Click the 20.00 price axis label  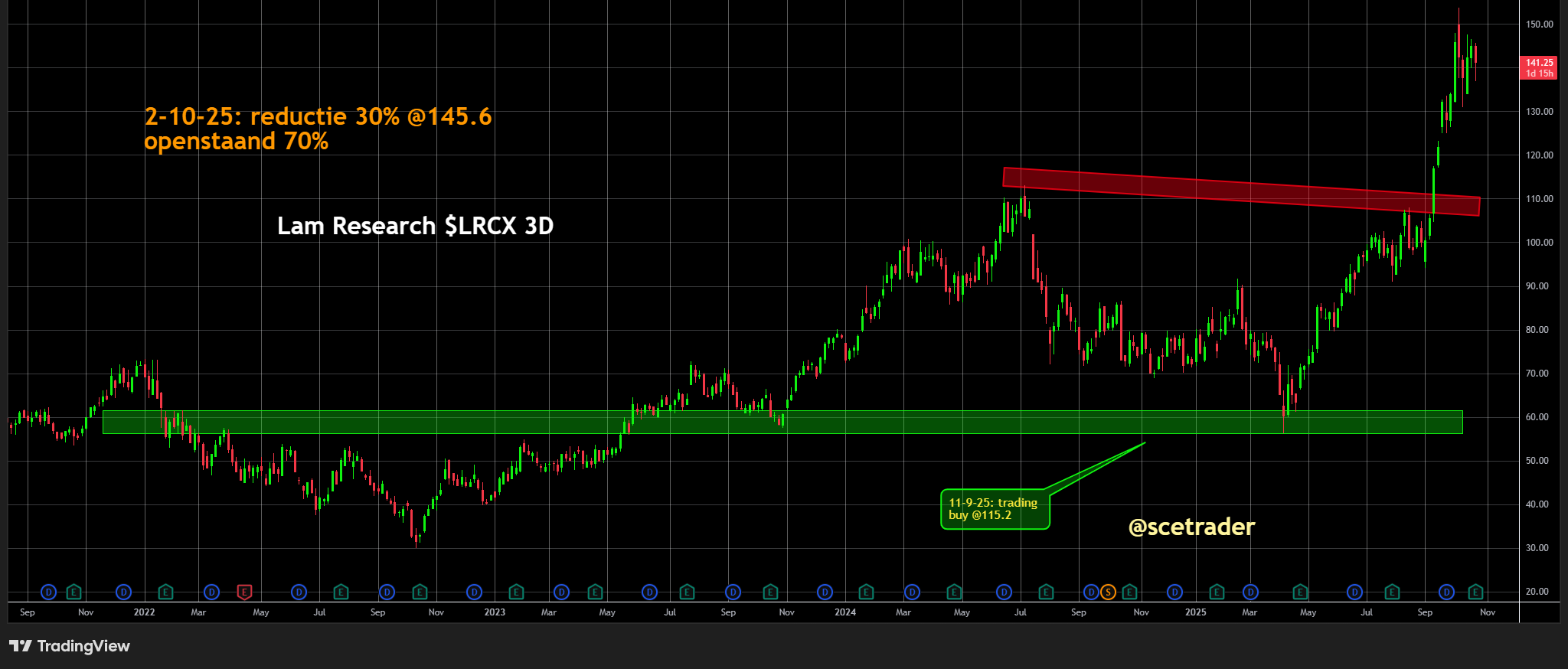(x=1537, y=592)
